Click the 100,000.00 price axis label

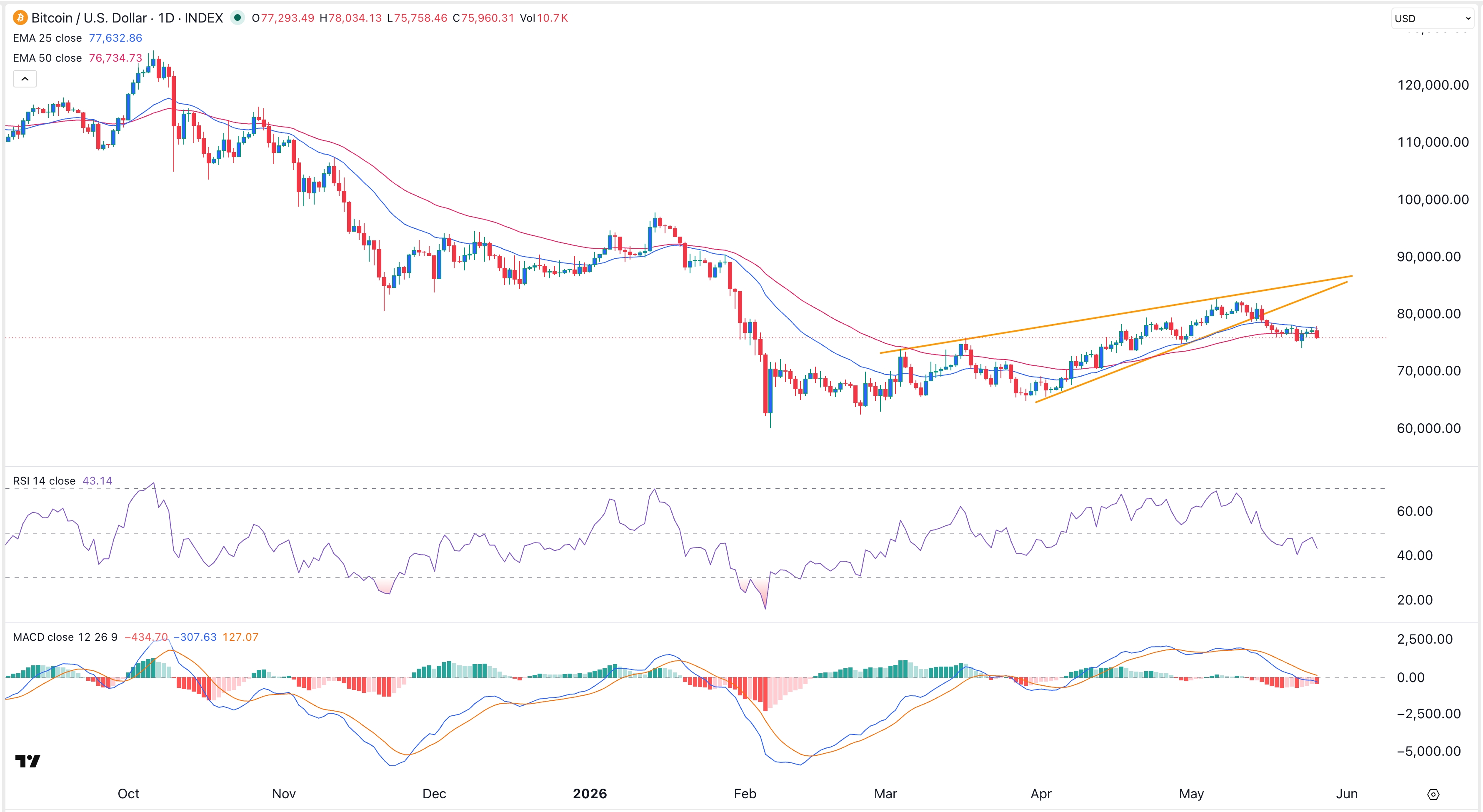click(1433, 200)
